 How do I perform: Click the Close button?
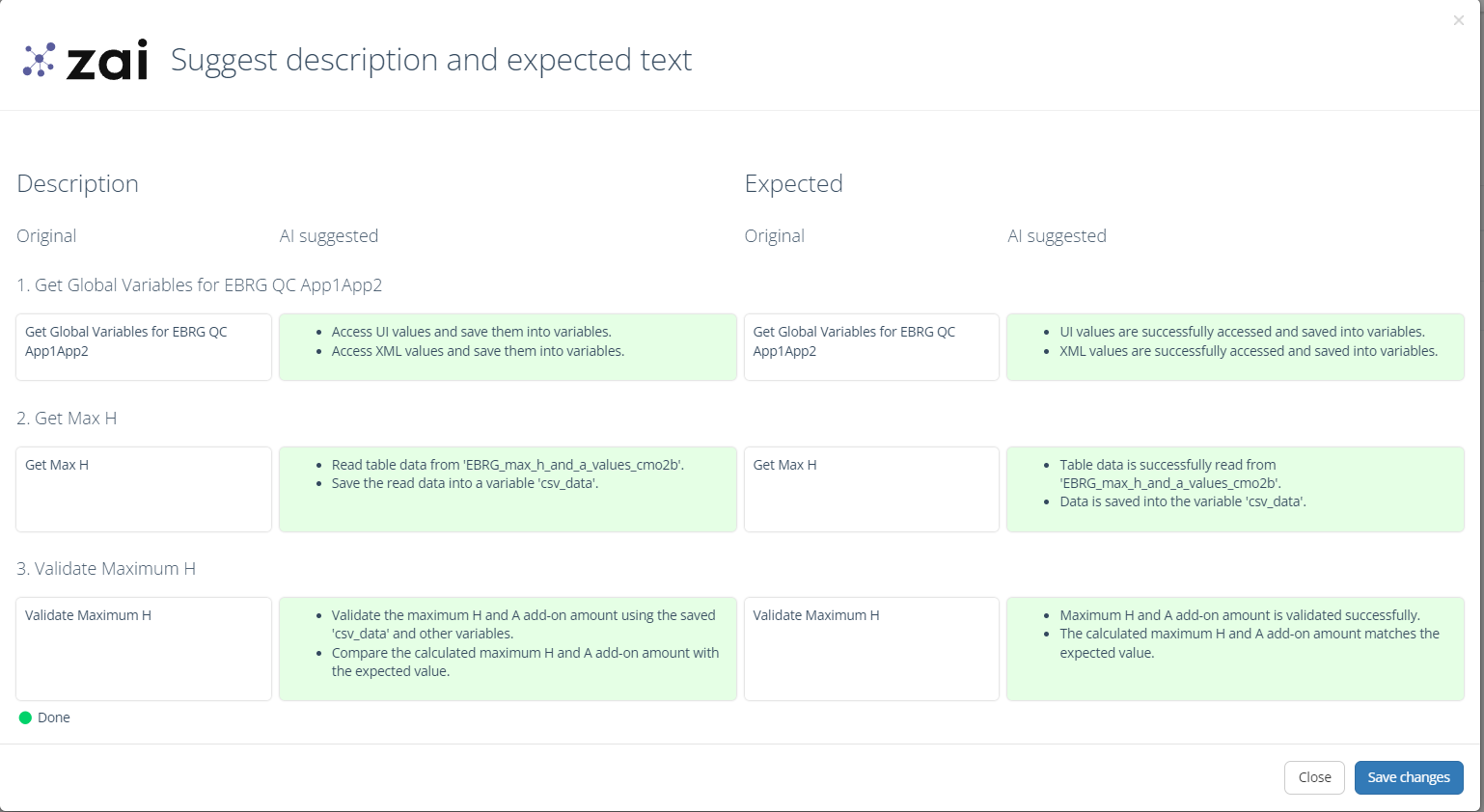tap(1314, 777)
